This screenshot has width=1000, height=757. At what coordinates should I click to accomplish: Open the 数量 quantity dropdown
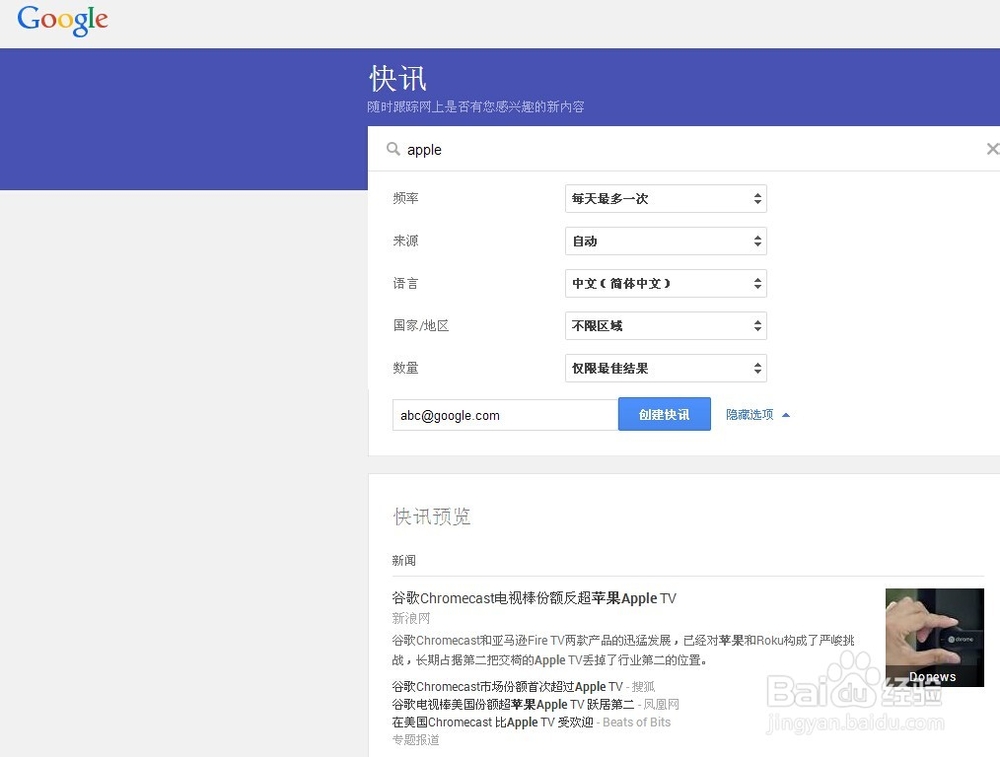666,368
